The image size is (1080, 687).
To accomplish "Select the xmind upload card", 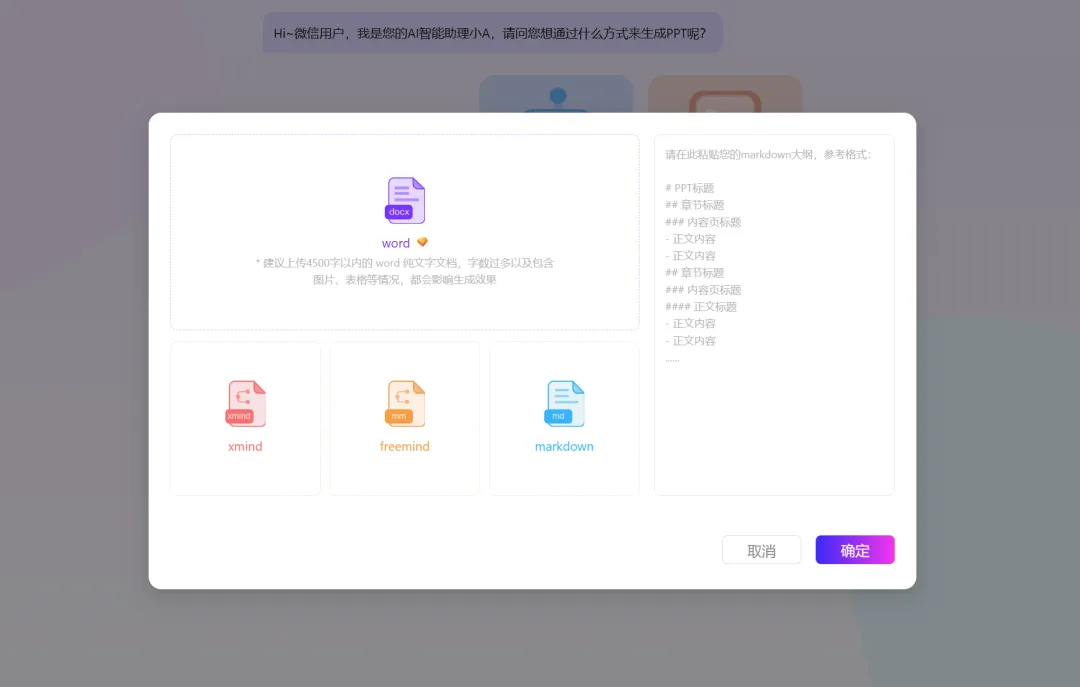I will (245, 418).
